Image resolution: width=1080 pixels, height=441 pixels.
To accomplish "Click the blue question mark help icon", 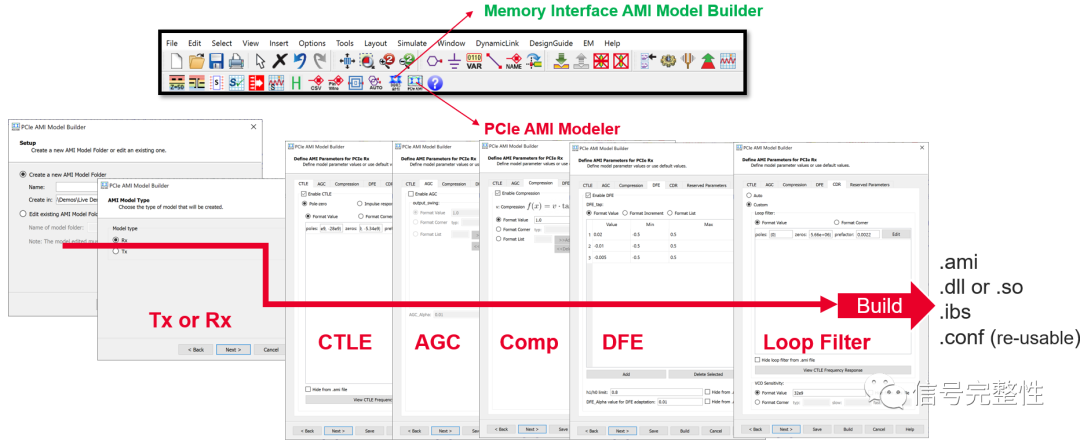I will 435,83.
